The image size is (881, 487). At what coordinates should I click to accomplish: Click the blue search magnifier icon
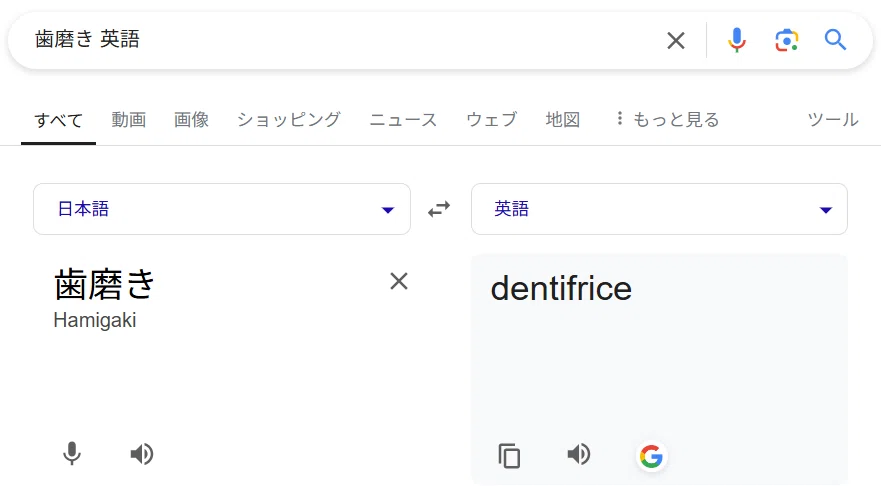[x=835, y=40]
